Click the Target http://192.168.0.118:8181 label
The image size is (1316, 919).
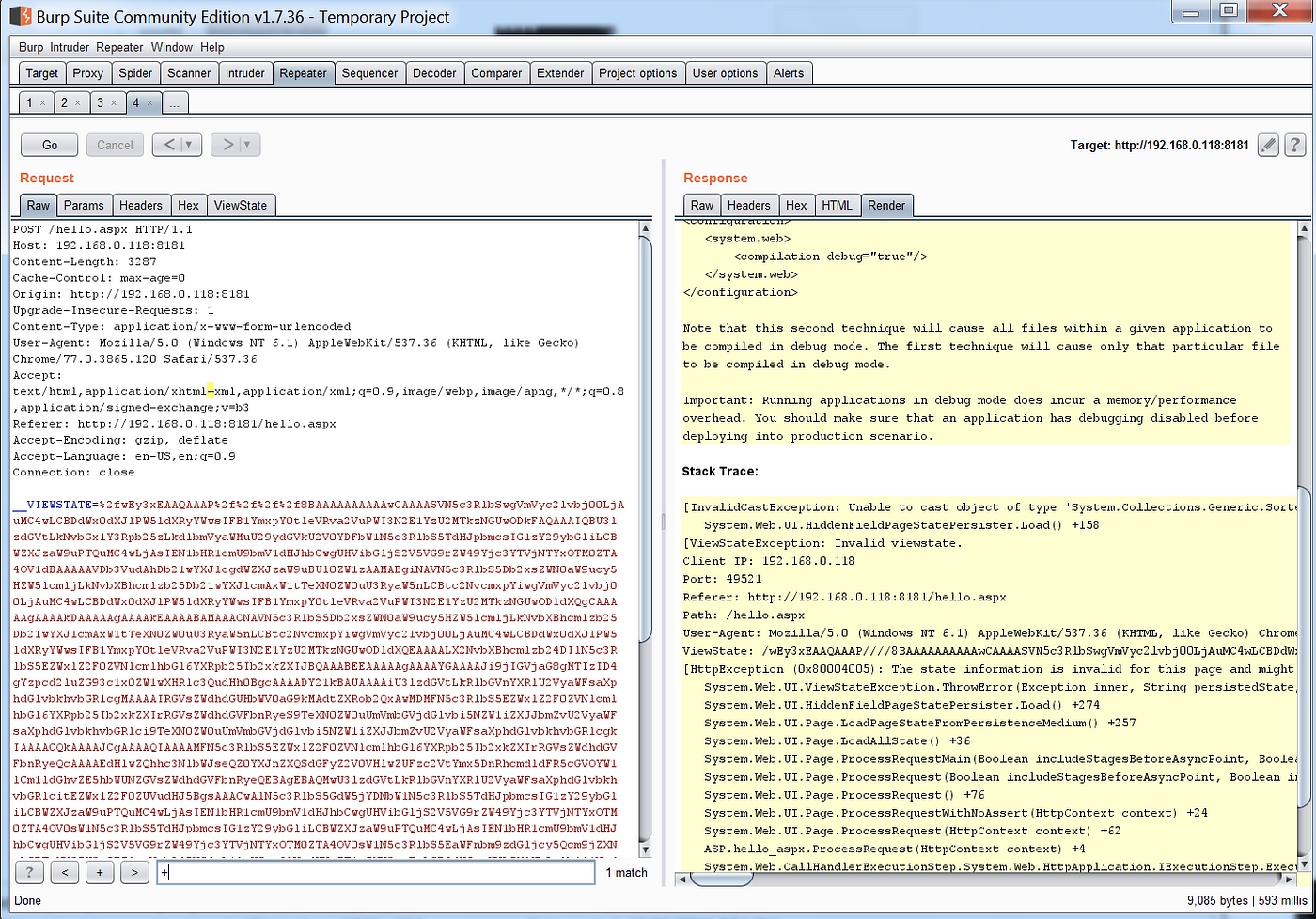pyautogui.click(x=1159, y=145)
